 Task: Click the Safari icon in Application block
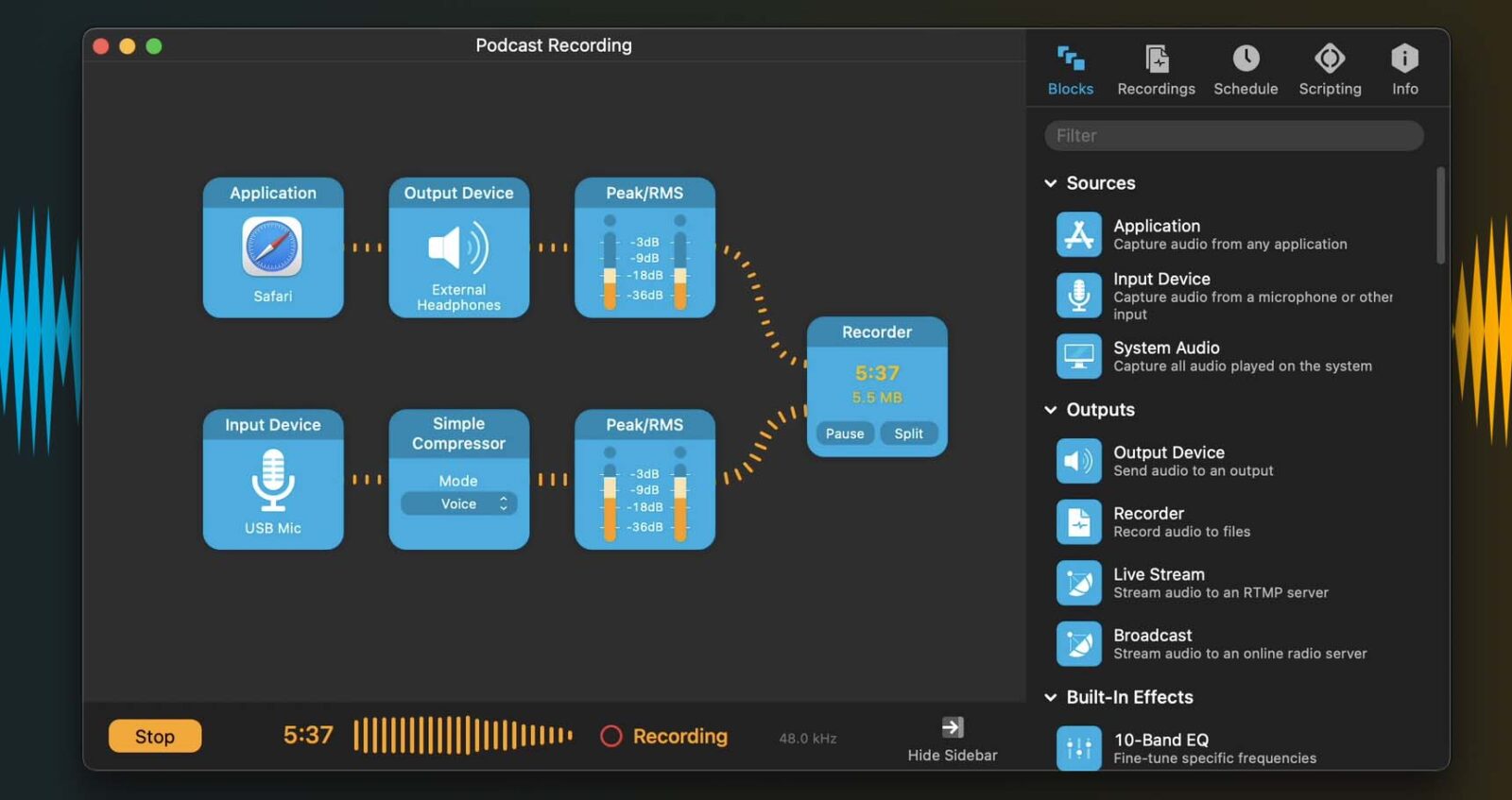[x=272, y=247]
